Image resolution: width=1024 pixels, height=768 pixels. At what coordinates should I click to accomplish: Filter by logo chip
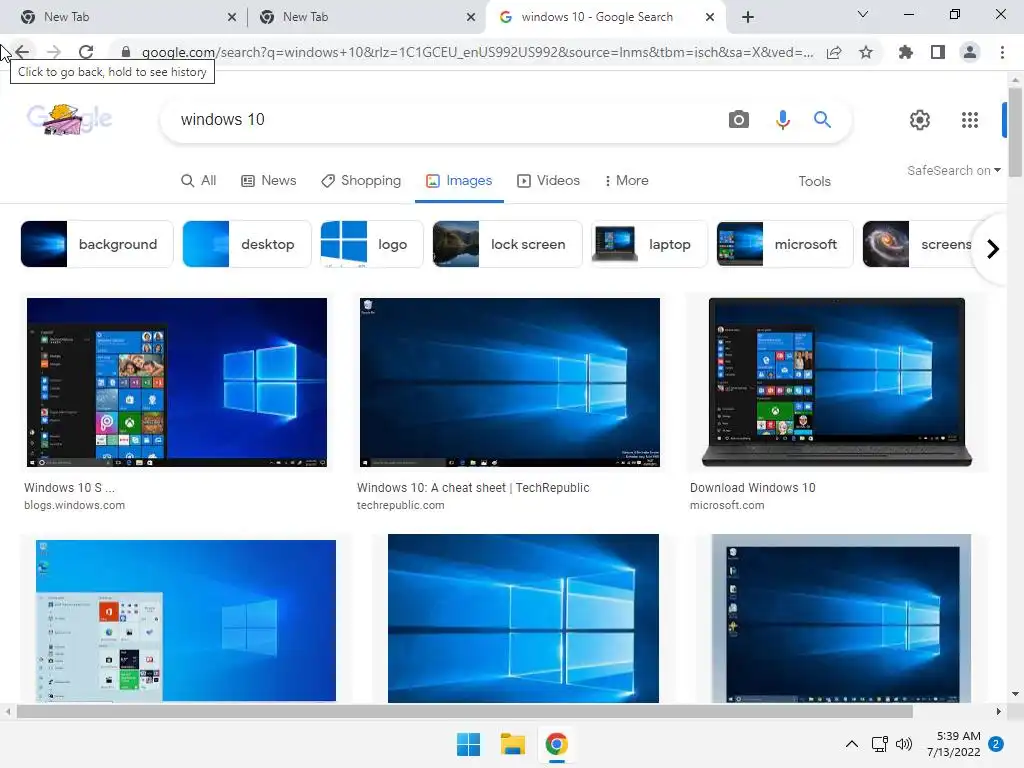pyautogui.click(x=372, y=244)
